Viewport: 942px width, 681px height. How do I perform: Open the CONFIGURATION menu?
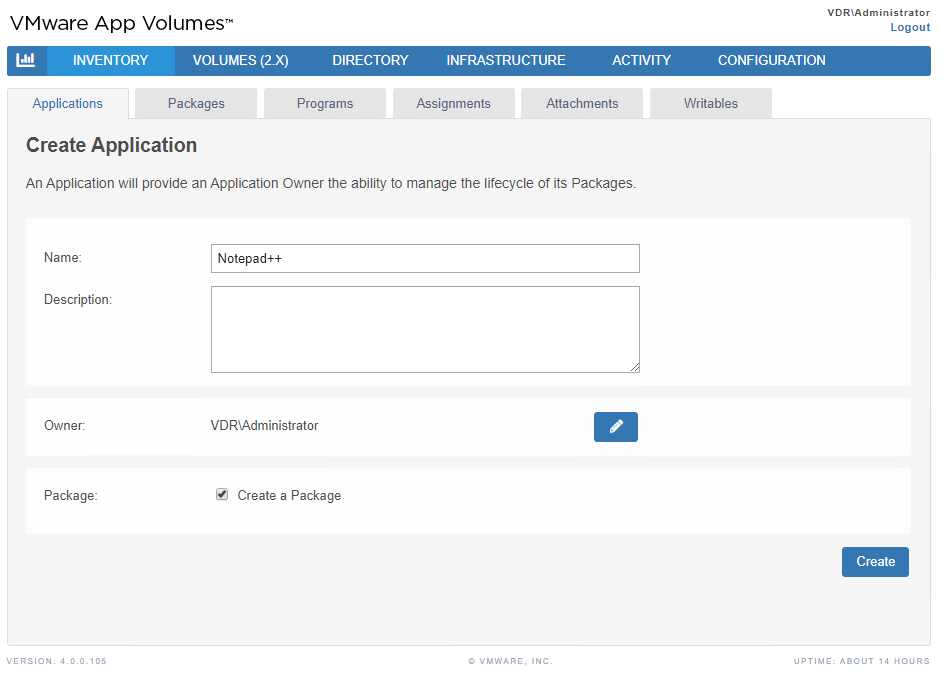771,61
